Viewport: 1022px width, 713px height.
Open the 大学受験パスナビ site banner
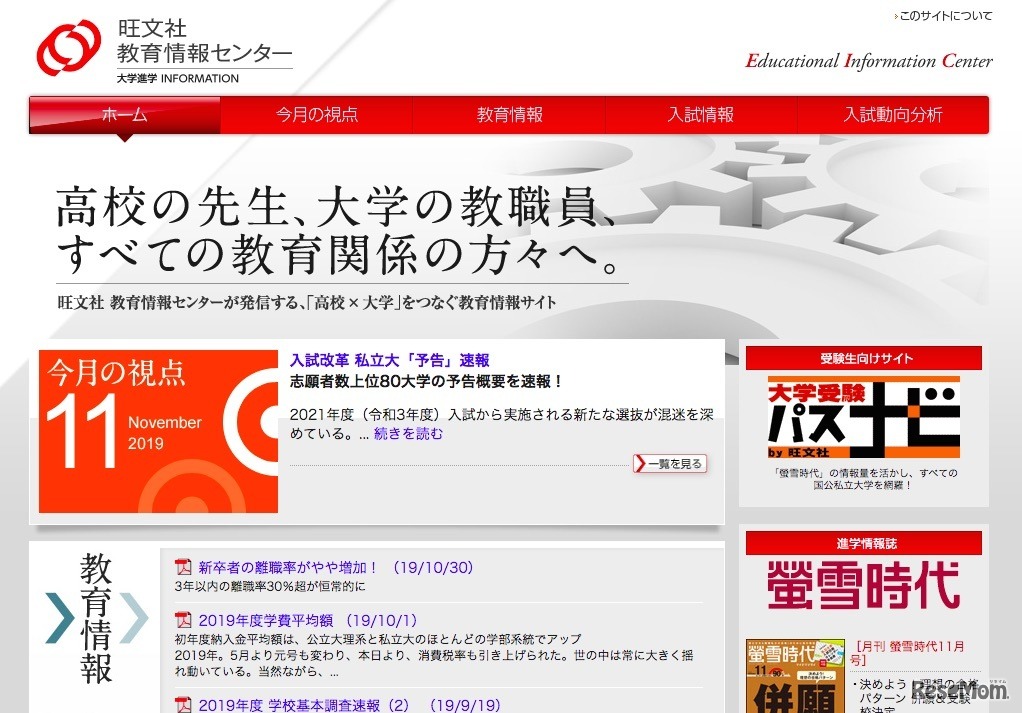coord(862,418)
